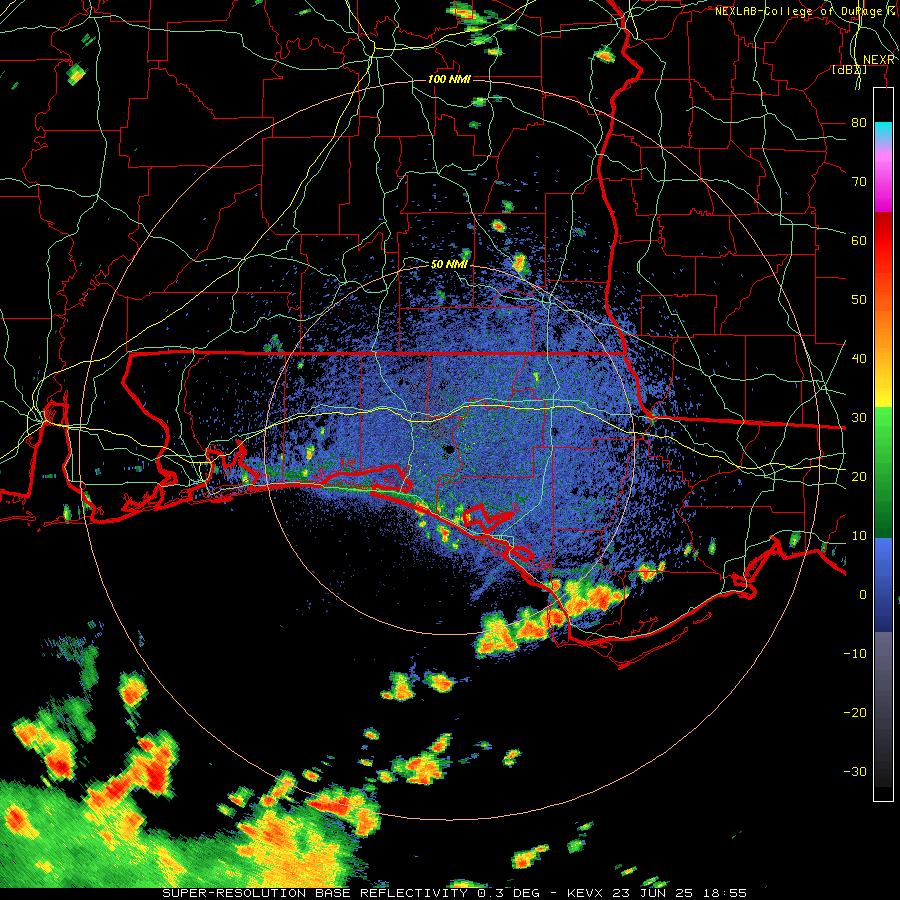900x900 pixels.
Task: Click the magenta band of the color scale
Action: point(883,184)
